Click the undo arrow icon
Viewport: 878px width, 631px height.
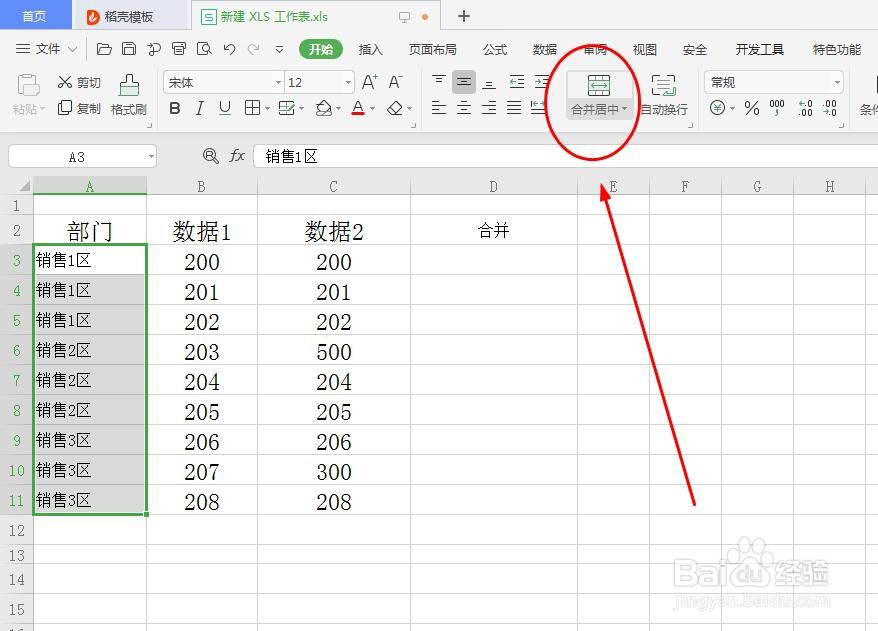228,48
